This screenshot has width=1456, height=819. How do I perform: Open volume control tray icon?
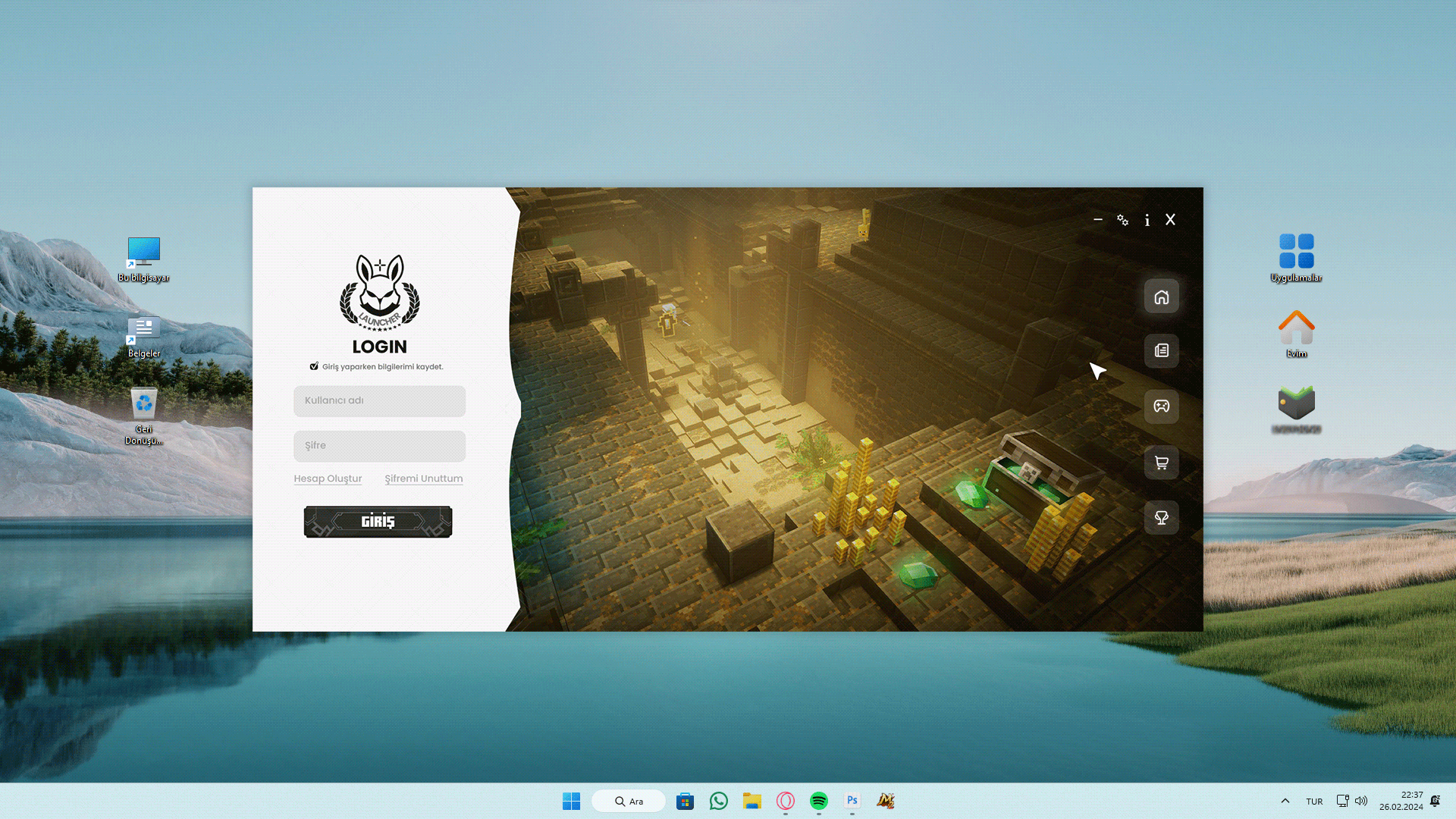(1361, 801)
